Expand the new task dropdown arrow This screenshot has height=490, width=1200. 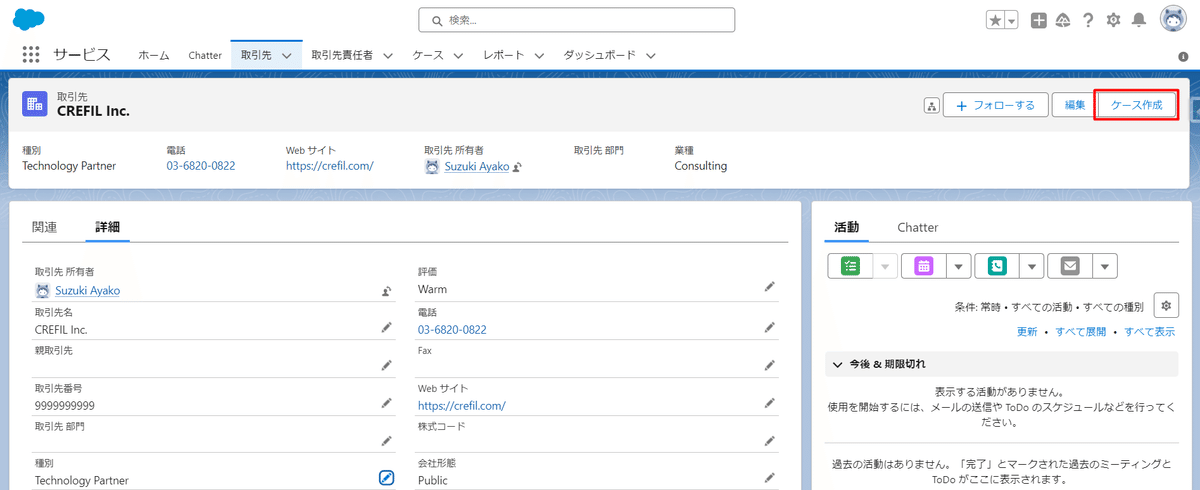(x=885, y=266)
